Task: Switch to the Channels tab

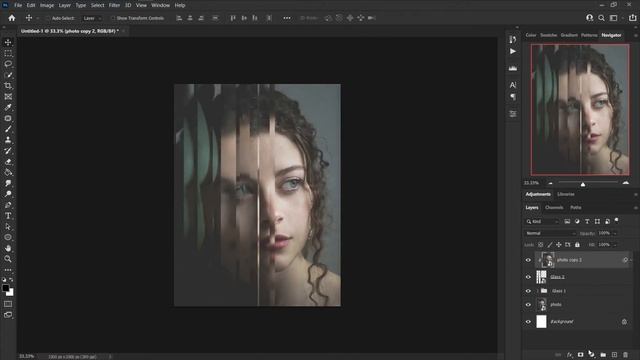Action: tap(554, 208)
